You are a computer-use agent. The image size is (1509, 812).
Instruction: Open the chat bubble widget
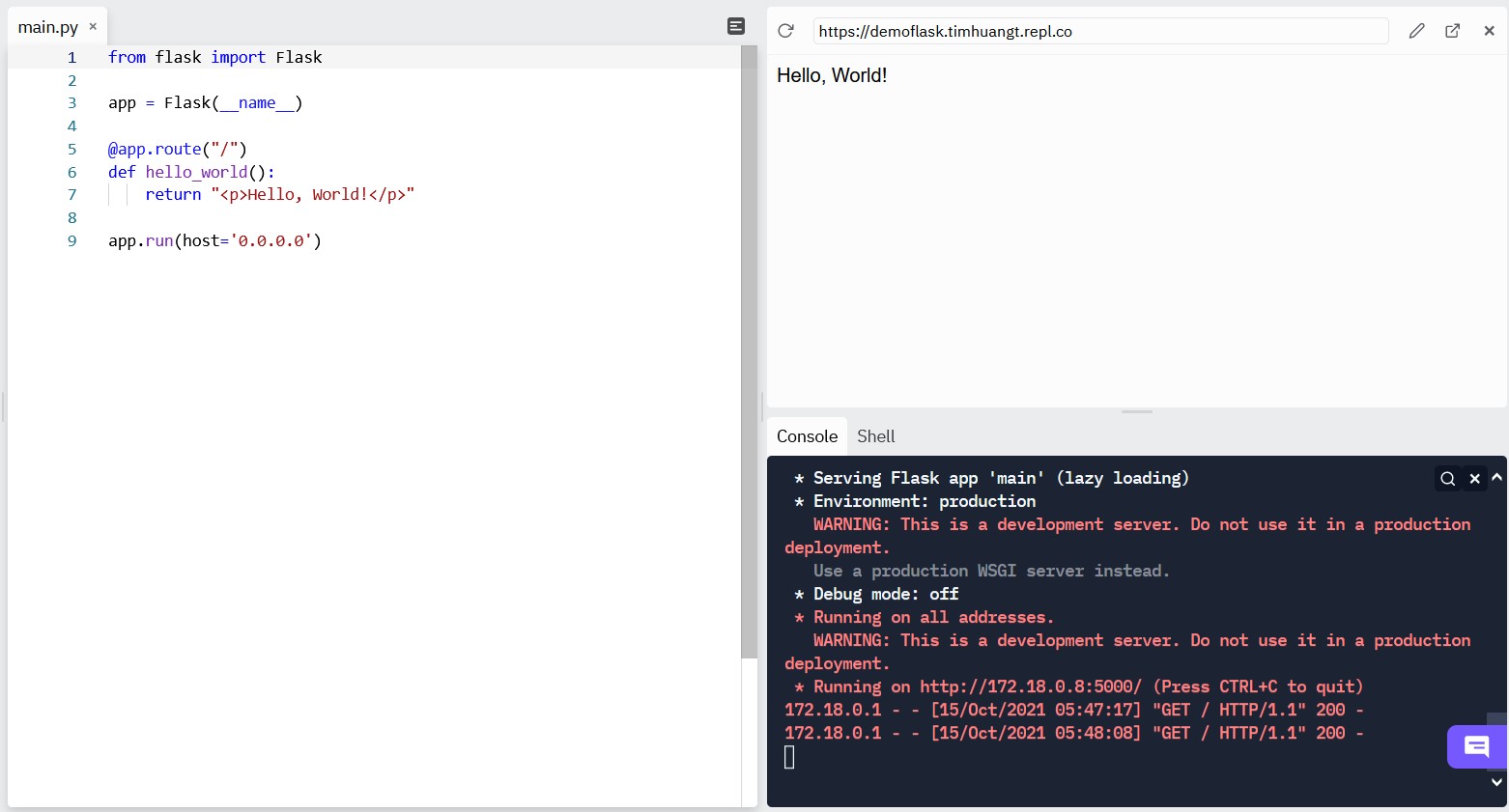pos(1476,746)
